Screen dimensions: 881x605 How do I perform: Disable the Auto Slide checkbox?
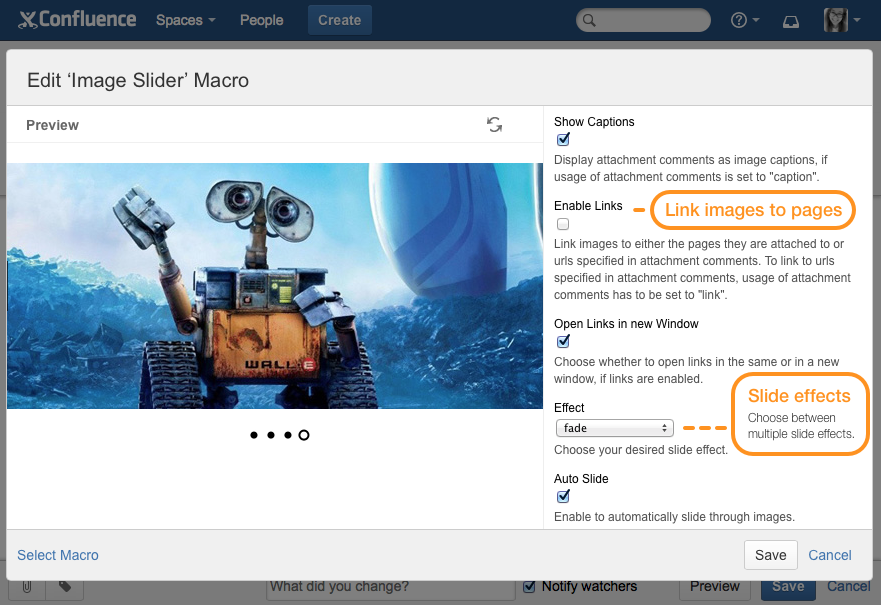pyautogui.click(x=563, y=497)
